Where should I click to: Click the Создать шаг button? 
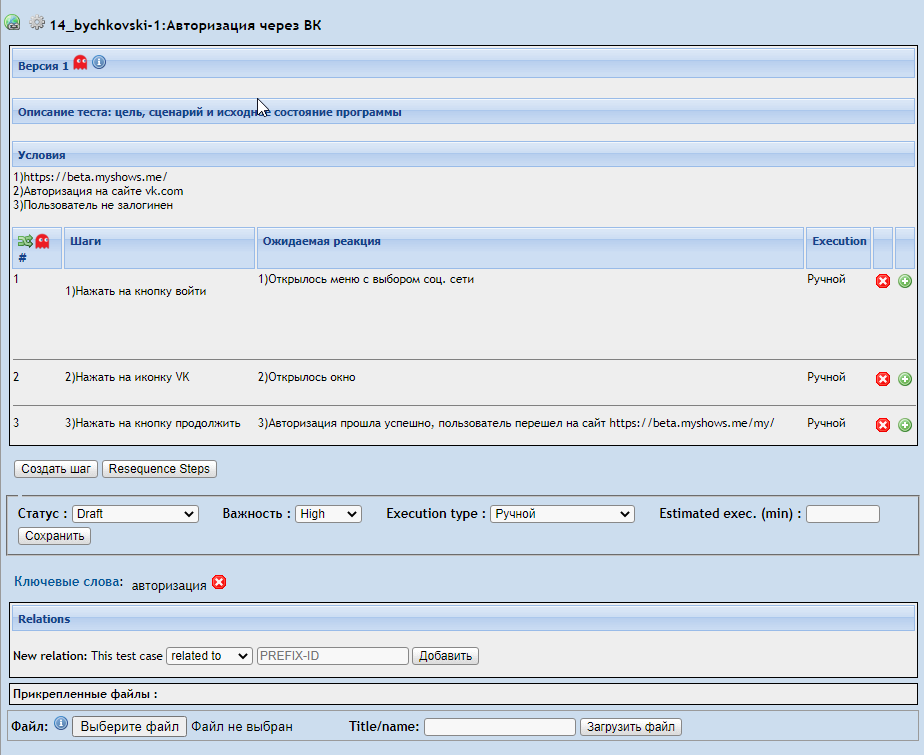pos(55,468)
